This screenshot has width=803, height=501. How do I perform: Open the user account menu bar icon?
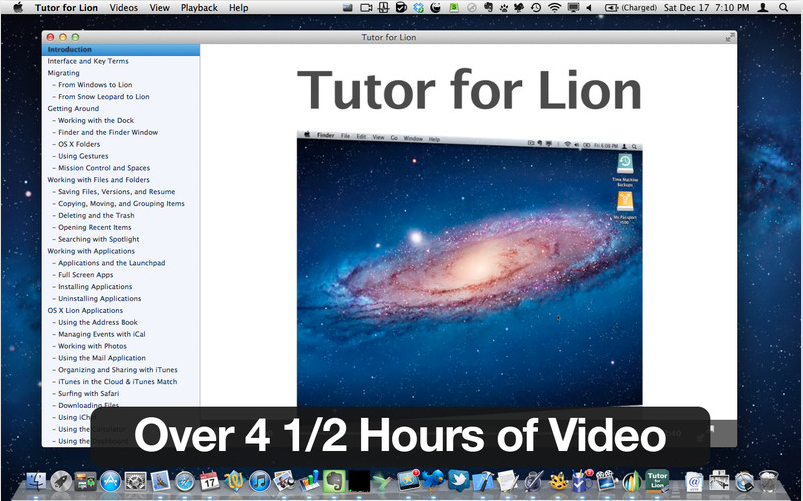coord(763,8)
